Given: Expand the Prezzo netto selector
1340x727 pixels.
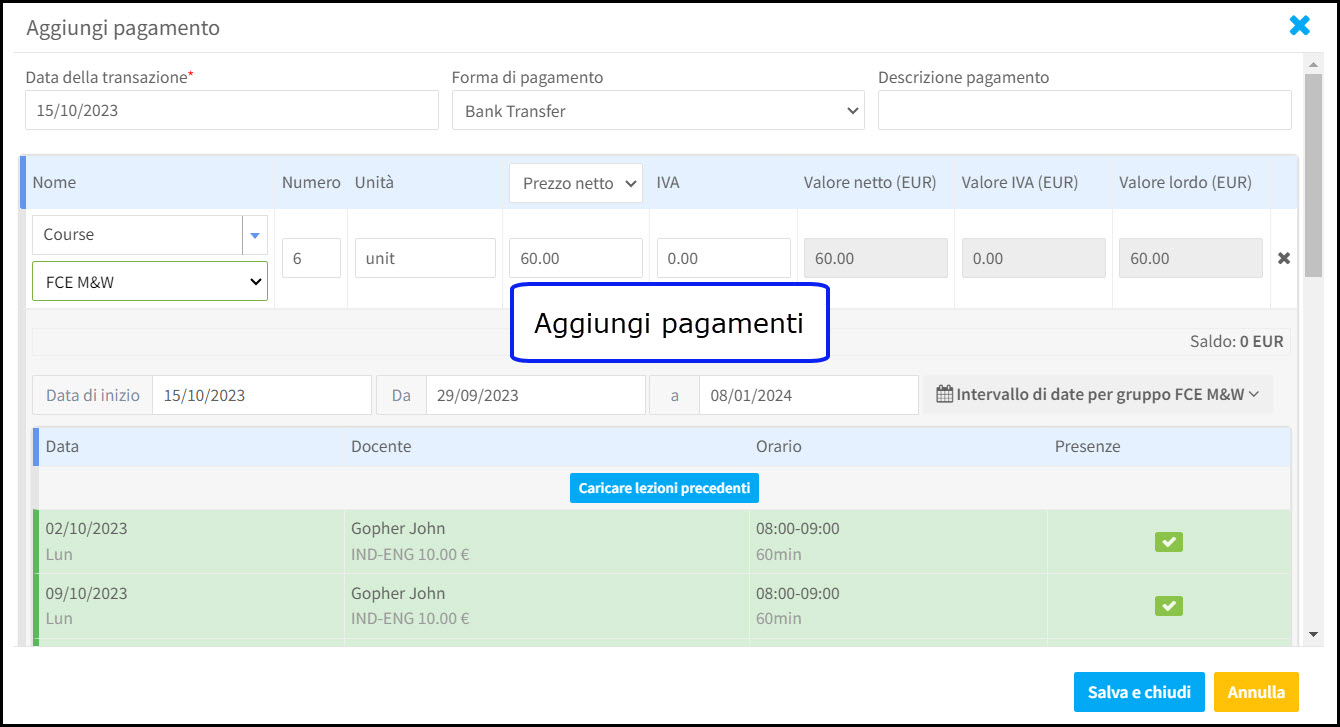Looking at the screenshot, I should (575, 183).
